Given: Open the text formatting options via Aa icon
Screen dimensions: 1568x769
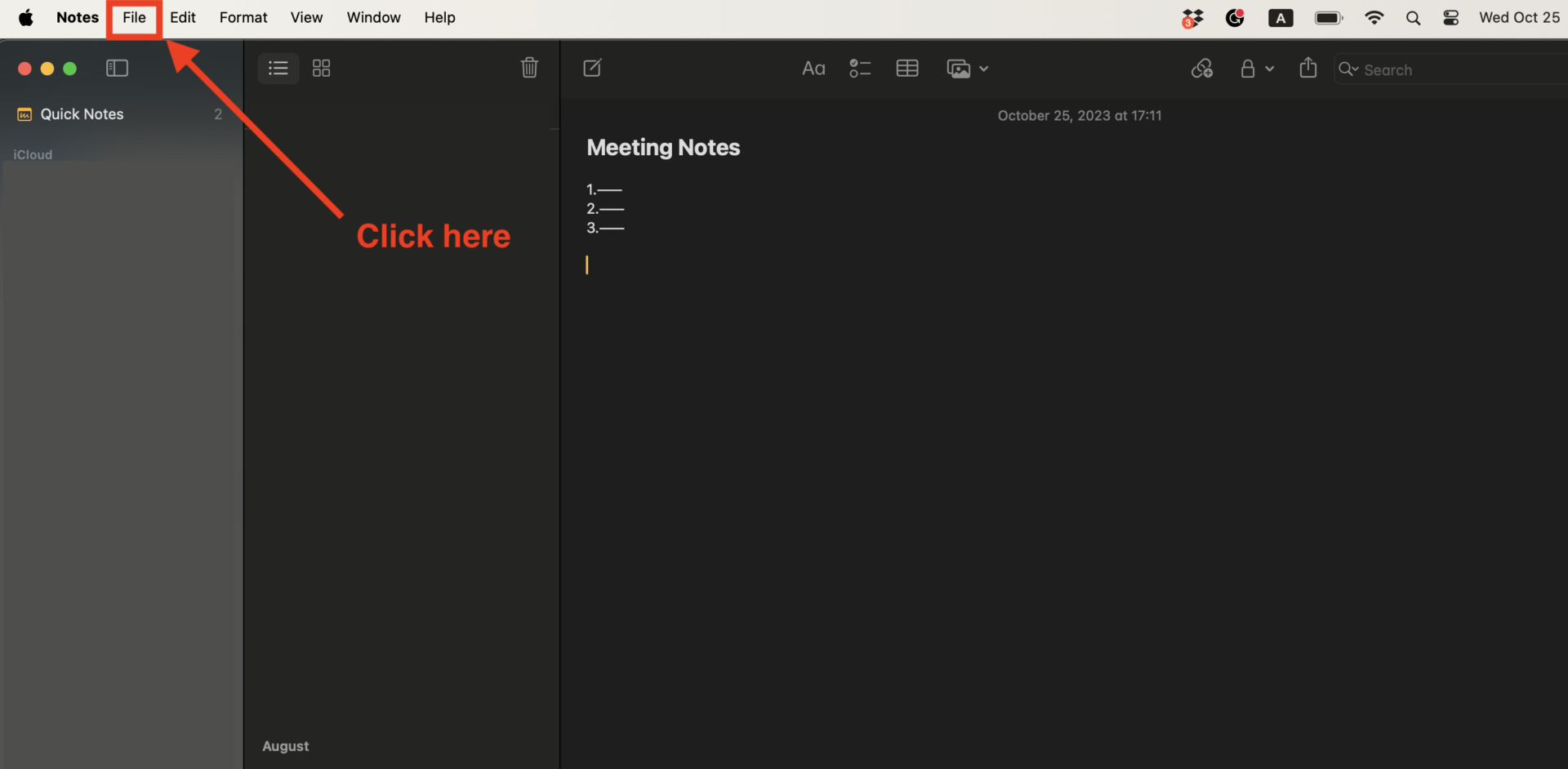Looking at the screenshot, I should [813, 69].
